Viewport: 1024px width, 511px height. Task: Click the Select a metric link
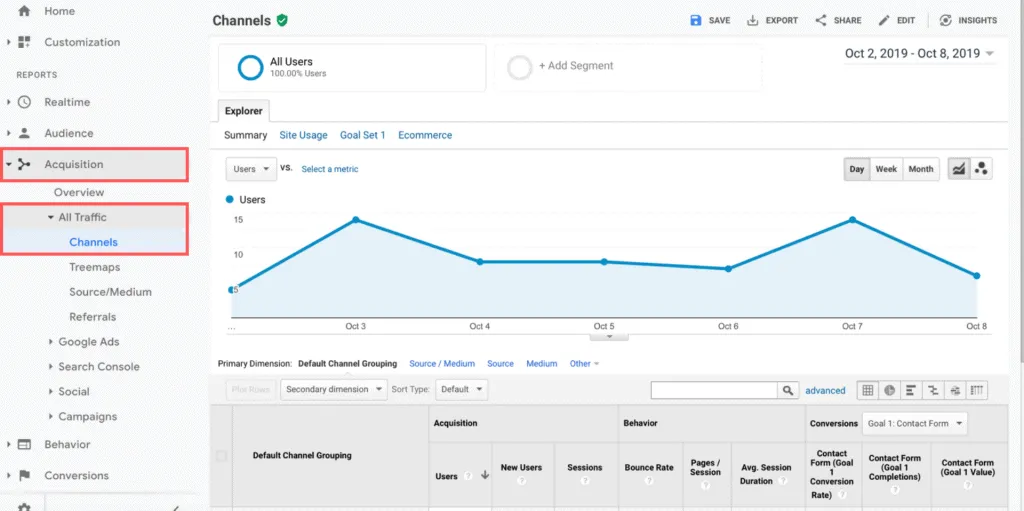click(x=329, y=169)
